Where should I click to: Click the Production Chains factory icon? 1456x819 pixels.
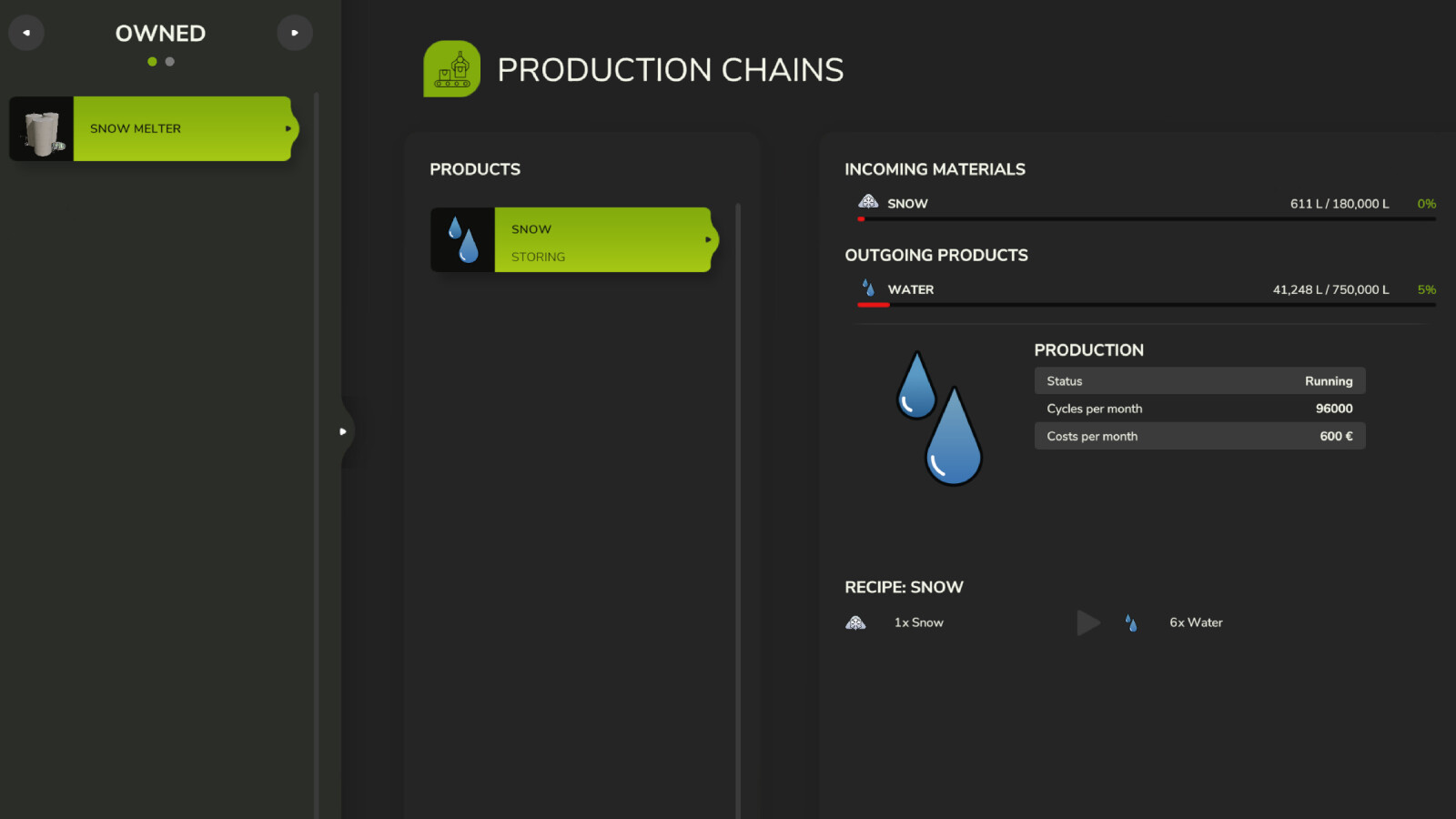click(x=451, y=69)
